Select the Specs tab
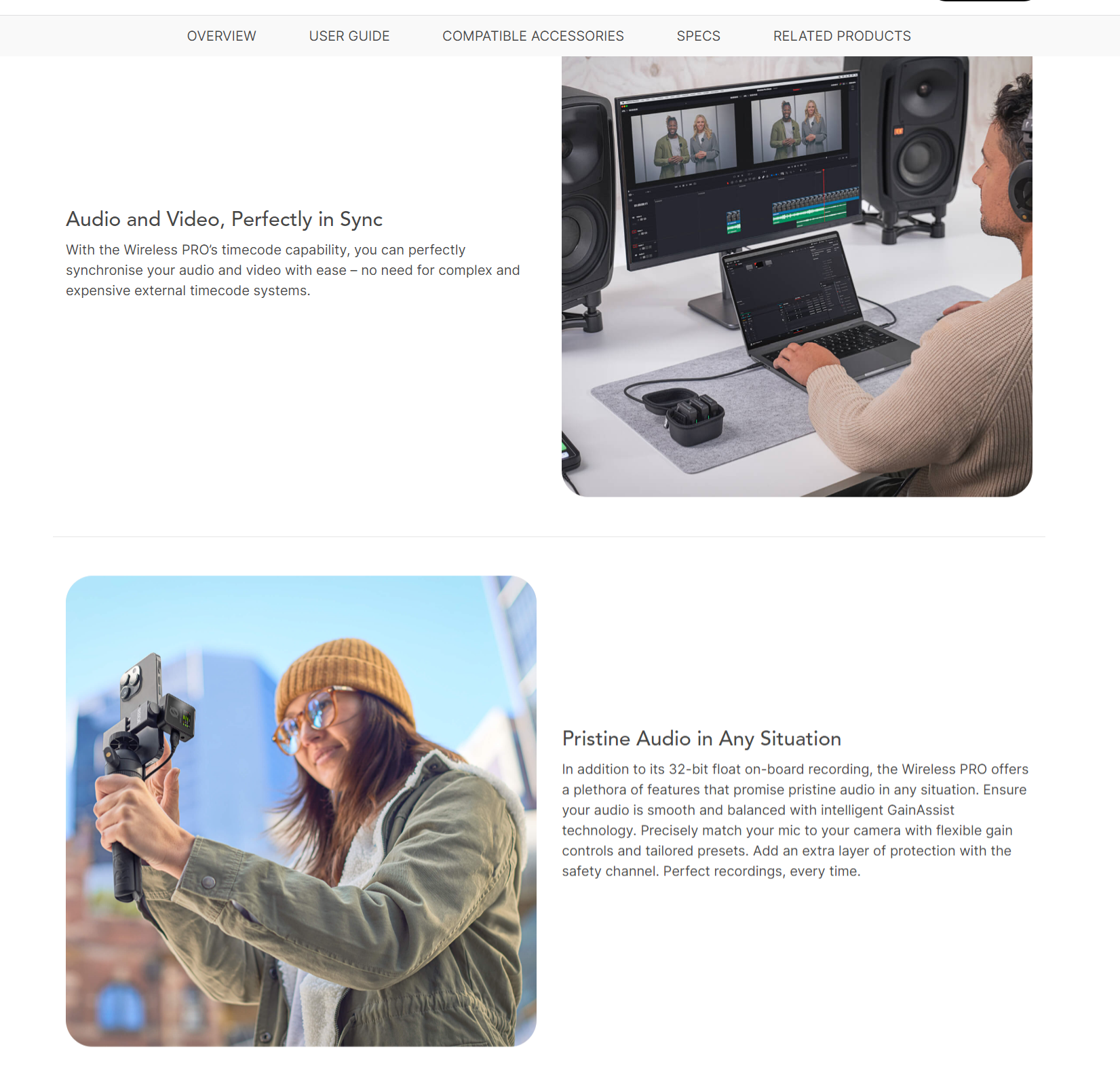Screen dimensions: 1120x1077 coord(698,36)
